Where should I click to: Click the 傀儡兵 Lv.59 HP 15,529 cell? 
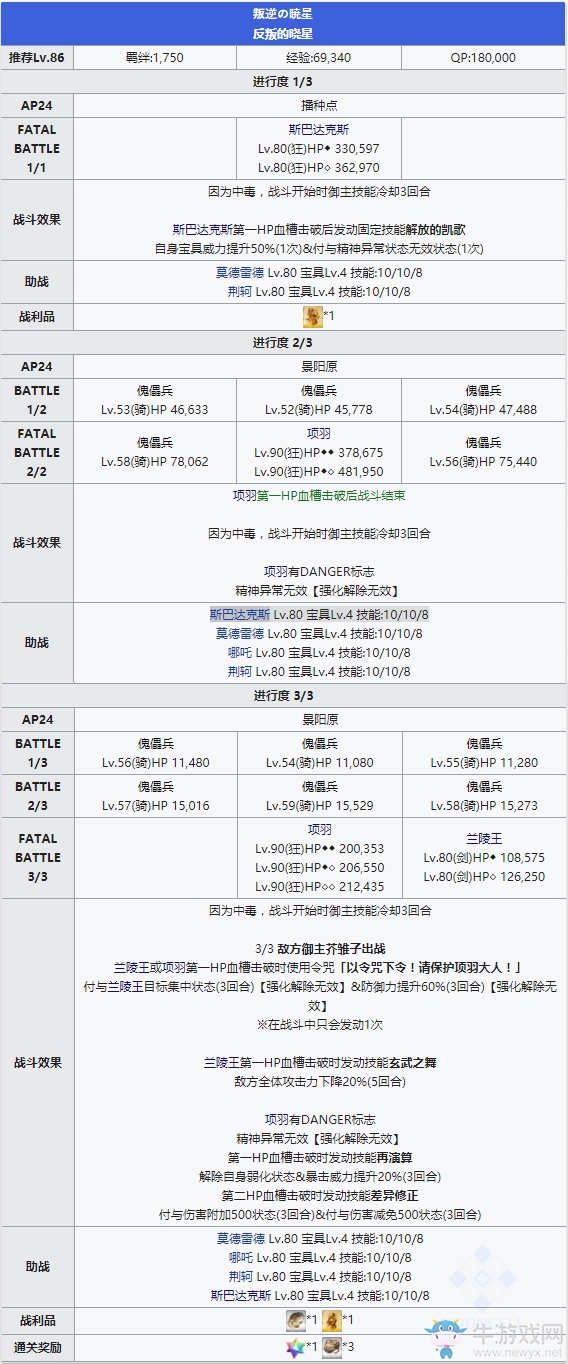(319, 796)
